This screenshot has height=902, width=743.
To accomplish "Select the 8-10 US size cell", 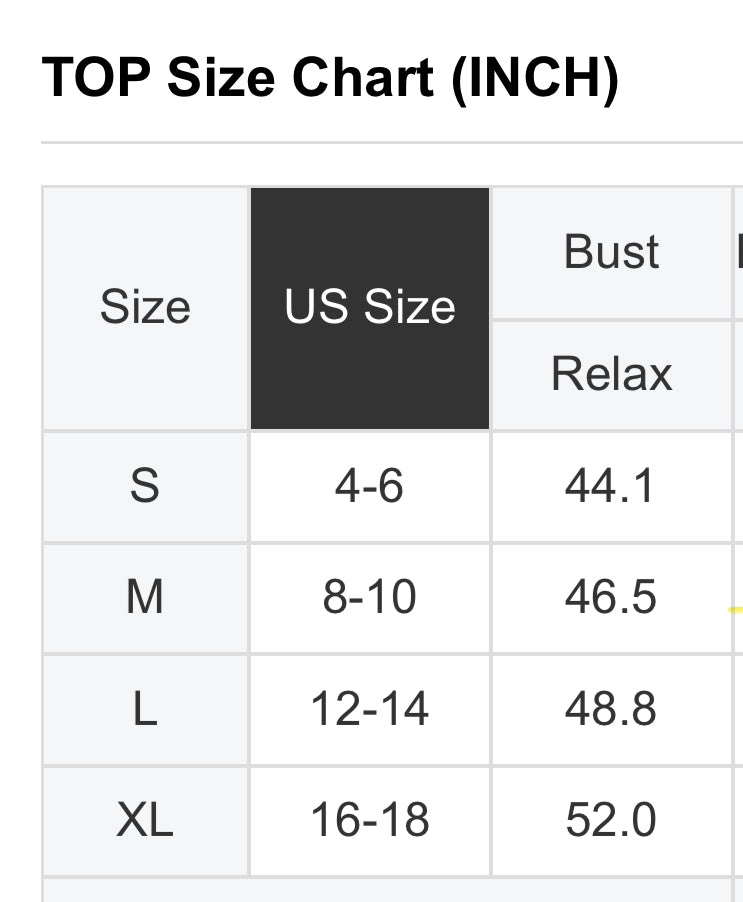I will 370,598.
